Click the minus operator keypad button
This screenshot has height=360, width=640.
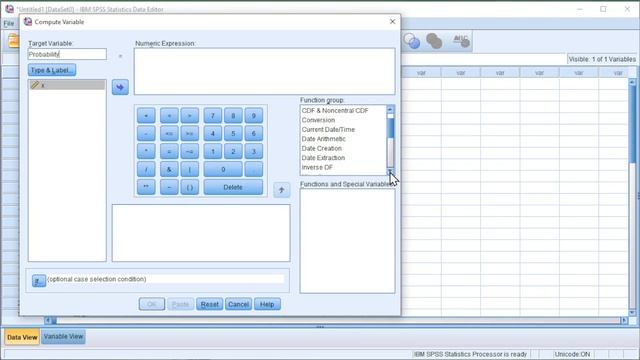[146, 133]
